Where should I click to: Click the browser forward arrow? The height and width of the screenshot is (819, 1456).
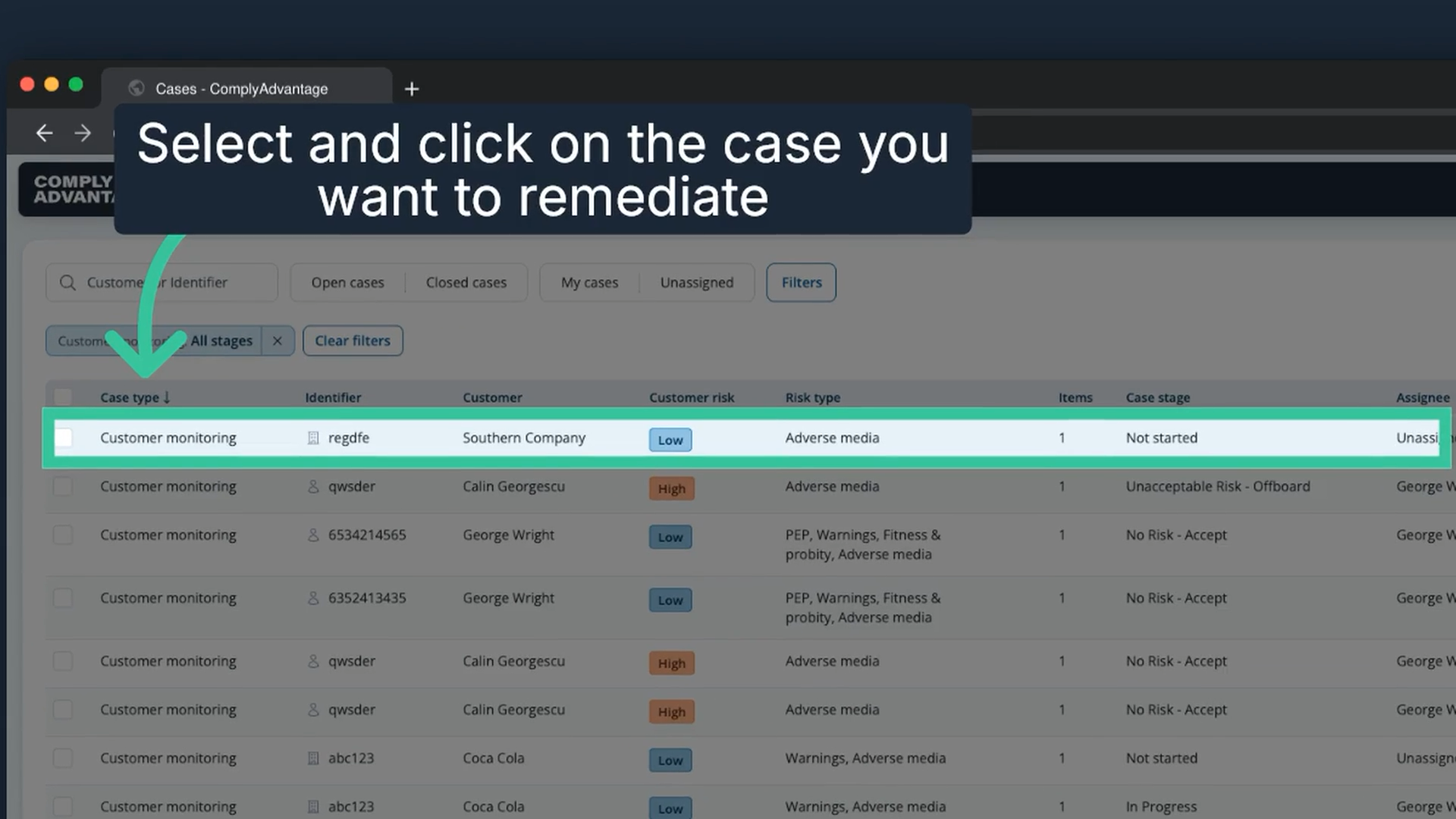83,133
